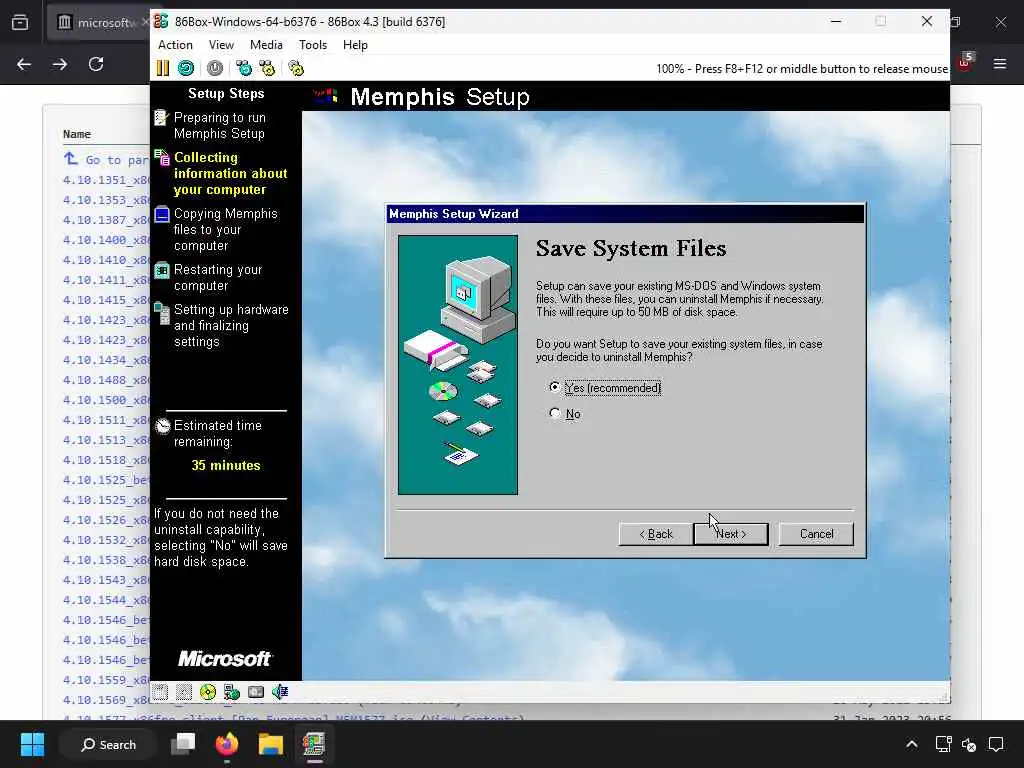Viewport: 1024px width, 768px height.
Task: Open the Media menu
Action: (266, 45)
